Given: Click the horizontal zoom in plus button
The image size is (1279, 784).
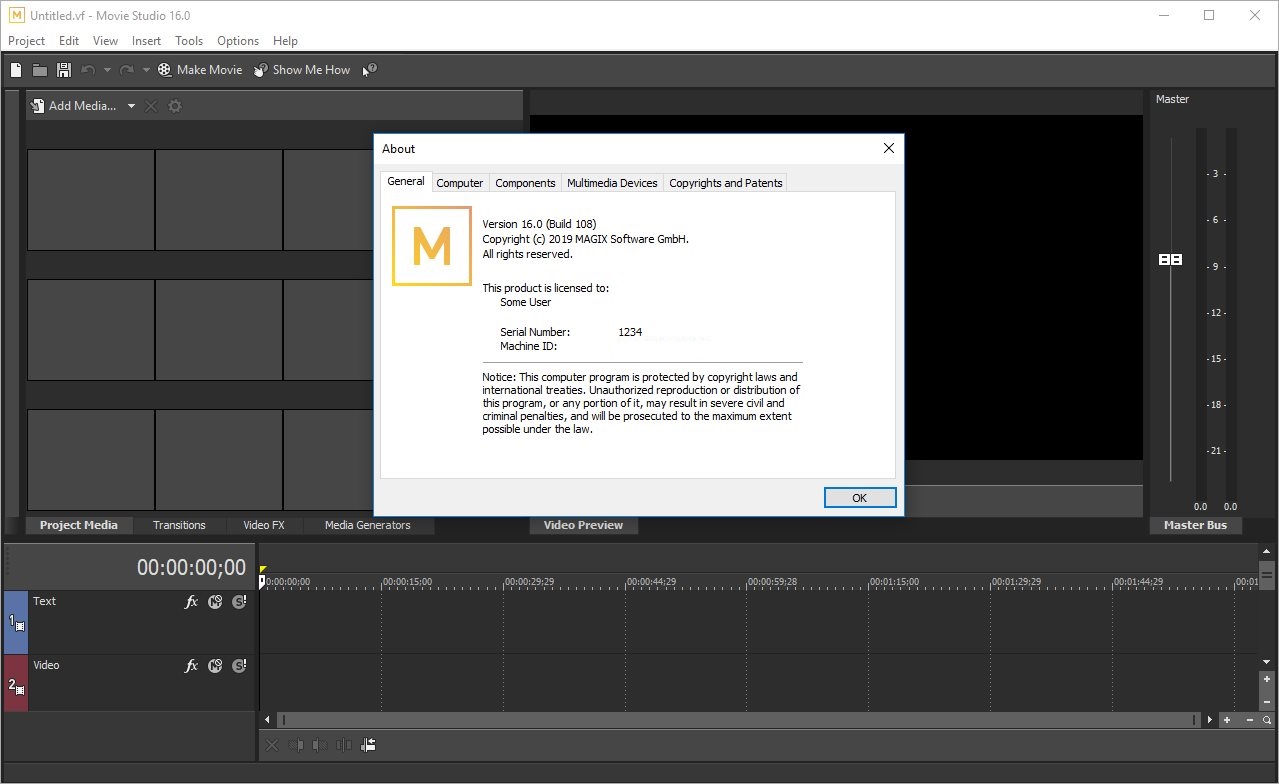Looking at the screenshot, I should click(1227, 720).
